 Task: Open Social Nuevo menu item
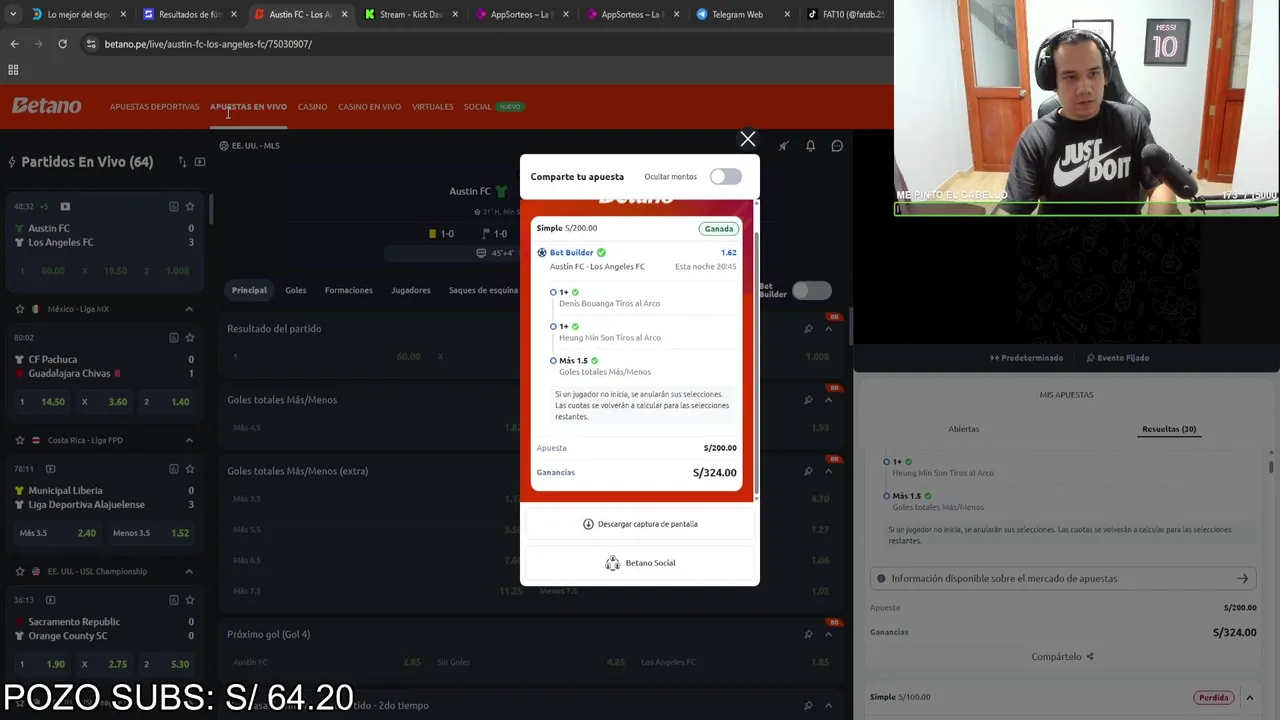(493, 107)
